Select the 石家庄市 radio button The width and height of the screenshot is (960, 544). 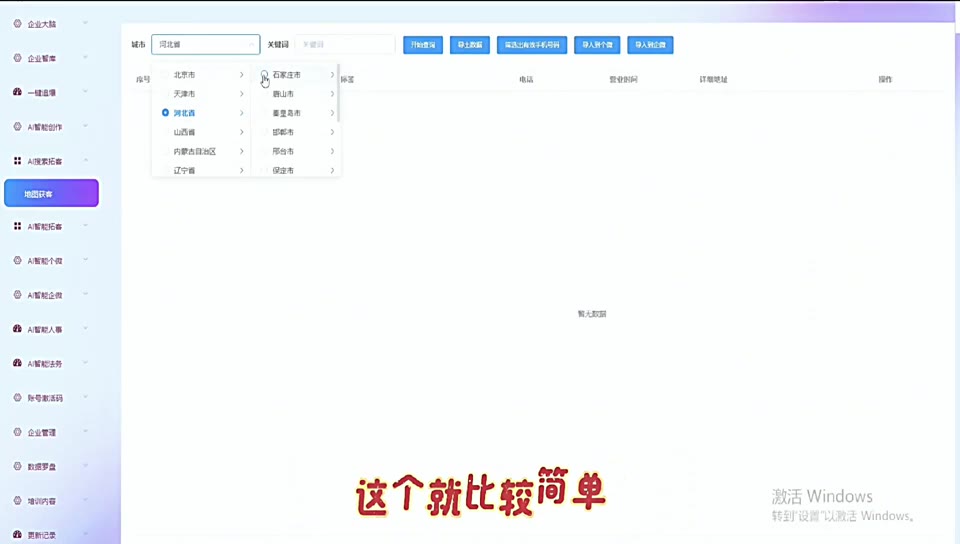[264, 75]
